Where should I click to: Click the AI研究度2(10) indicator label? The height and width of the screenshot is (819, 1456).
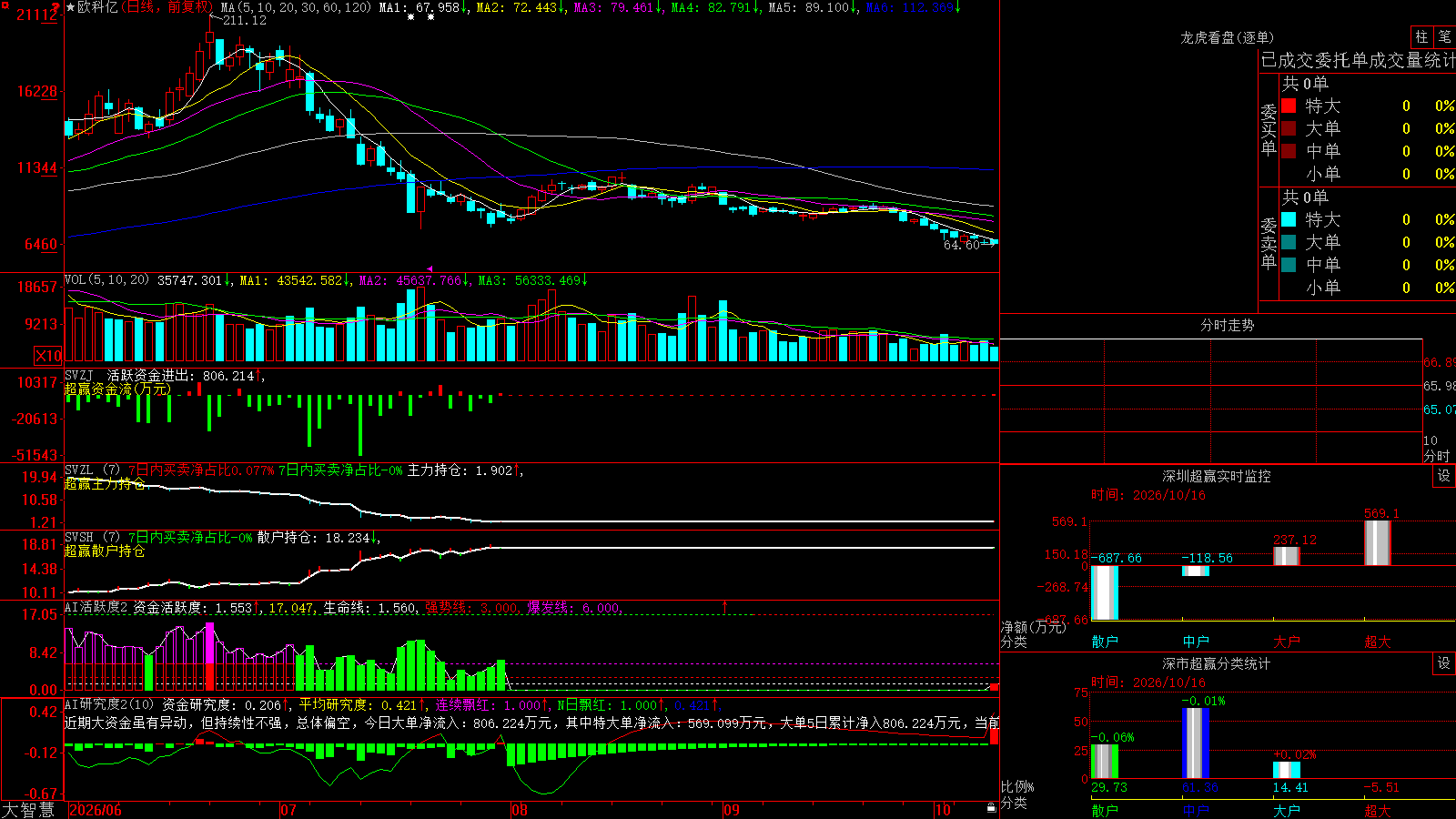[x=109, y=704]
